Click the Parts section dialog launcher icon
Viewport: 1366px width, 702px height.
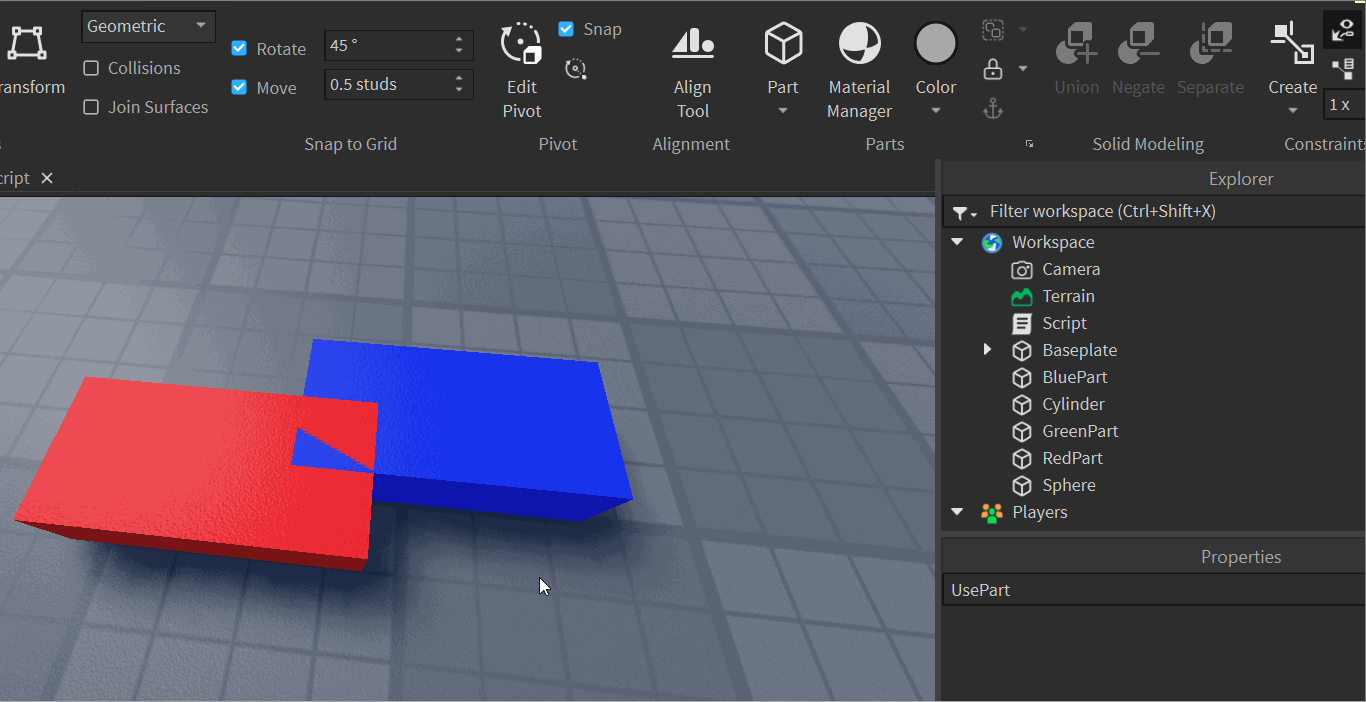coord(1029,145)
